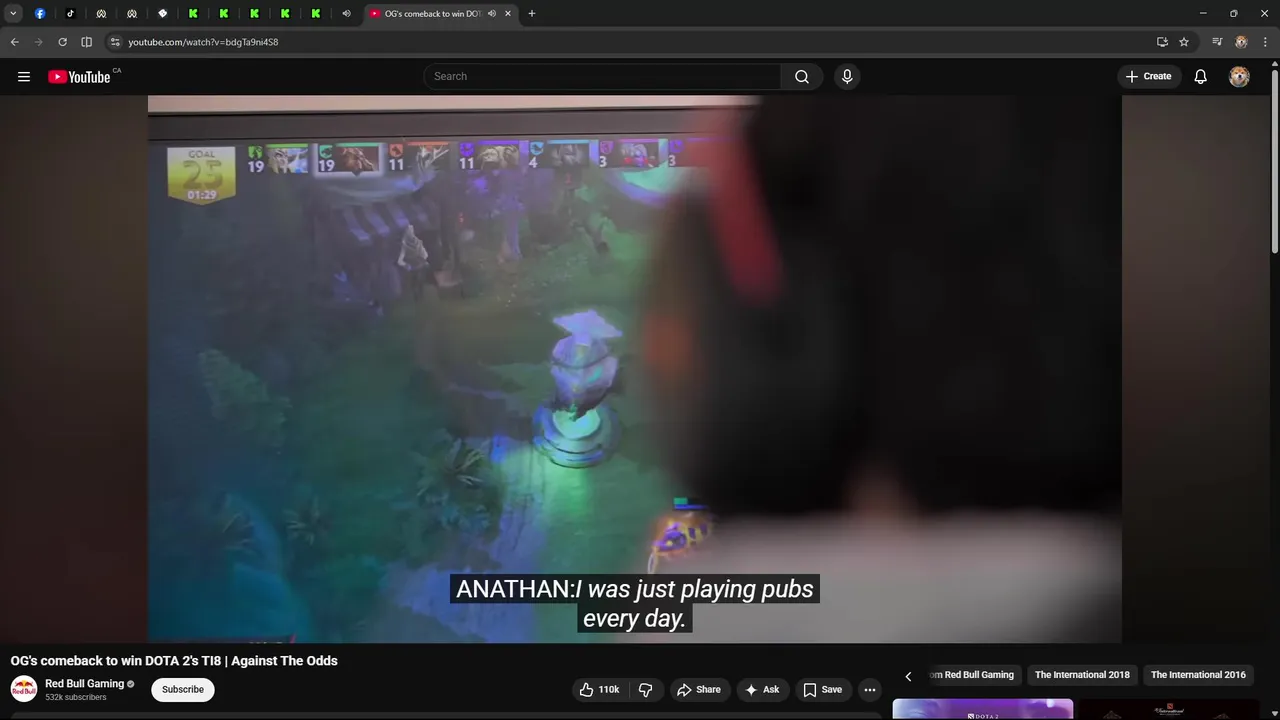1280x720 pixels.
Task: Mute the YouTube tab audio
Action: tap(492, 14)
